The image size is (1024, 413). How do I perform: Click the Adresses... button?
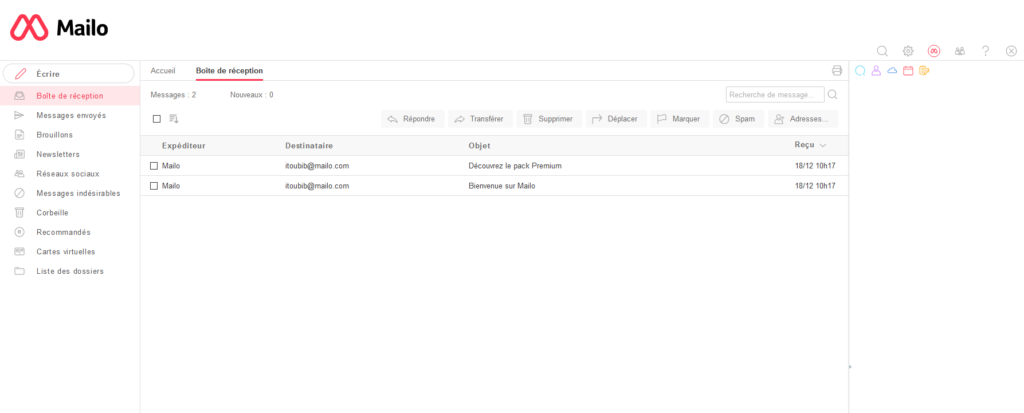(x=803, y=119)
